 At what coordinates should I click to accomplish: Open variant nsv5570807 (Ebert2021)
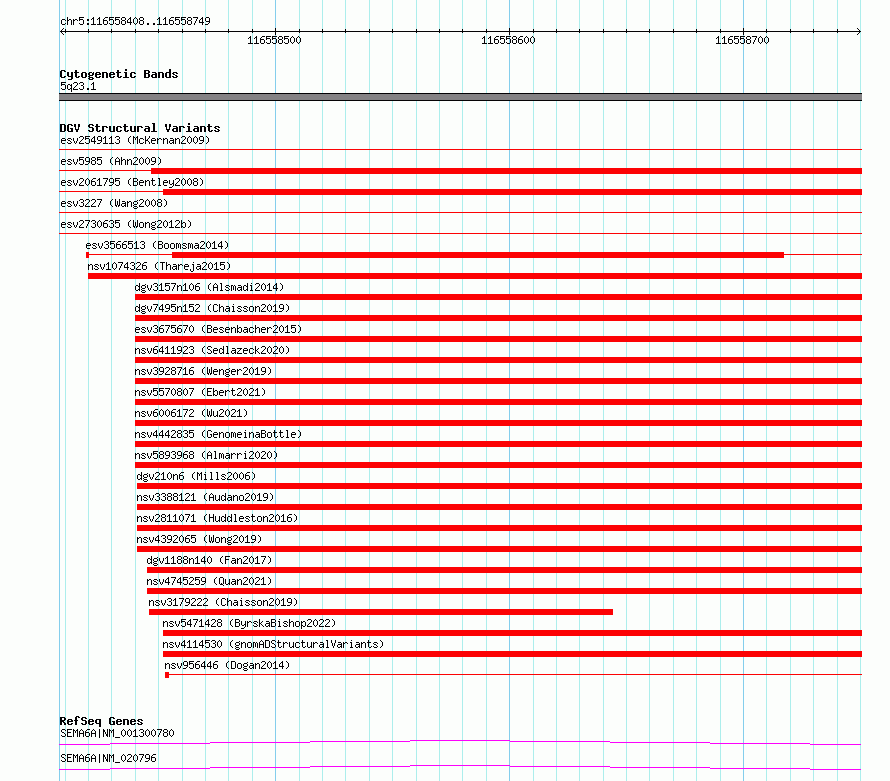click(x=200, y=392)
